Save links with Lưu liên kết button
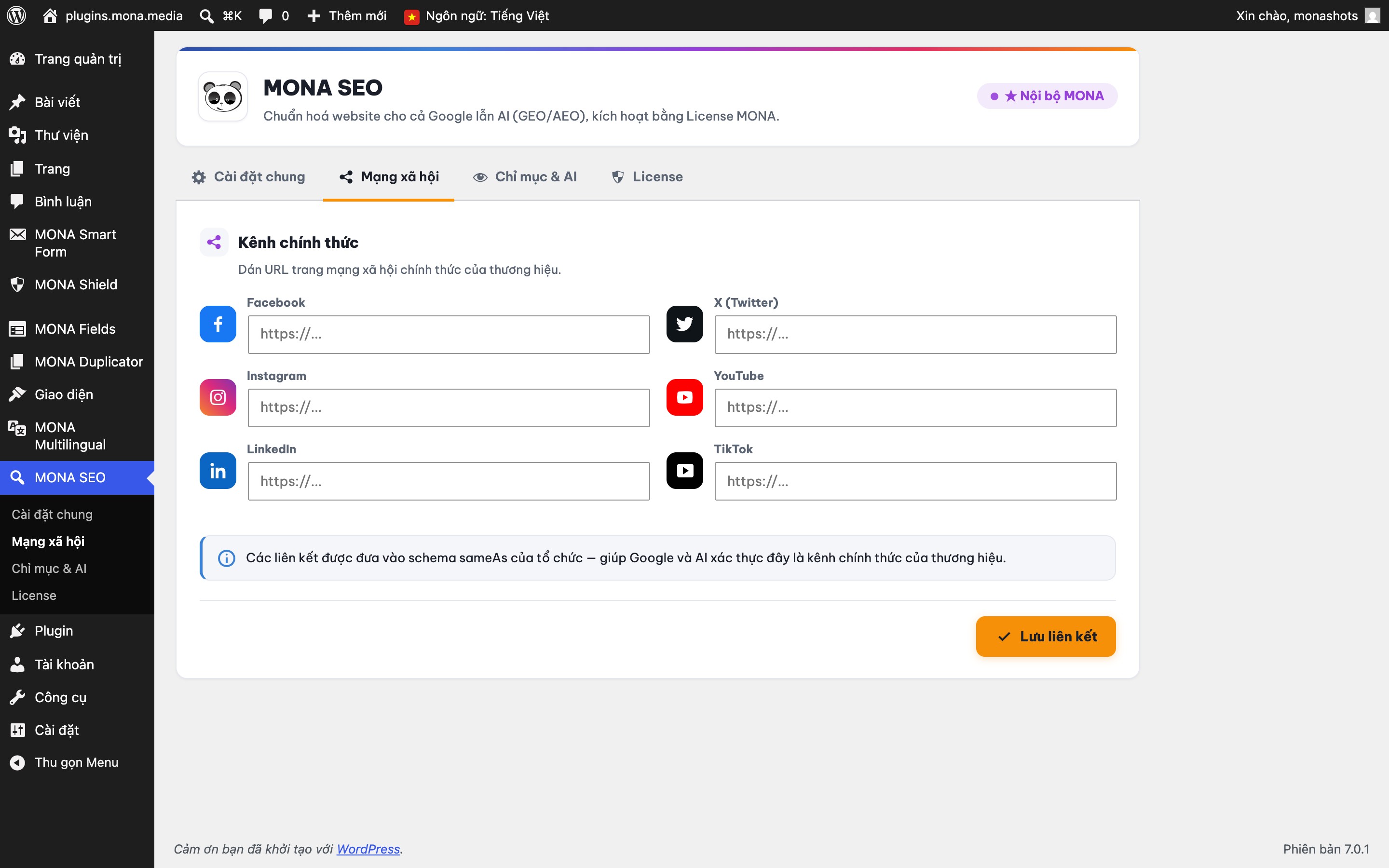The image size is (1389, 868). click(1045, 636)
